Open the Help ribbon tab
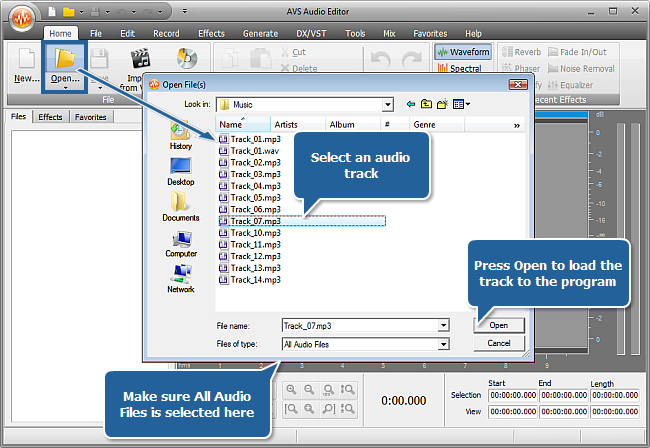This screenshot has width=650, height=448. coord(473,34)
